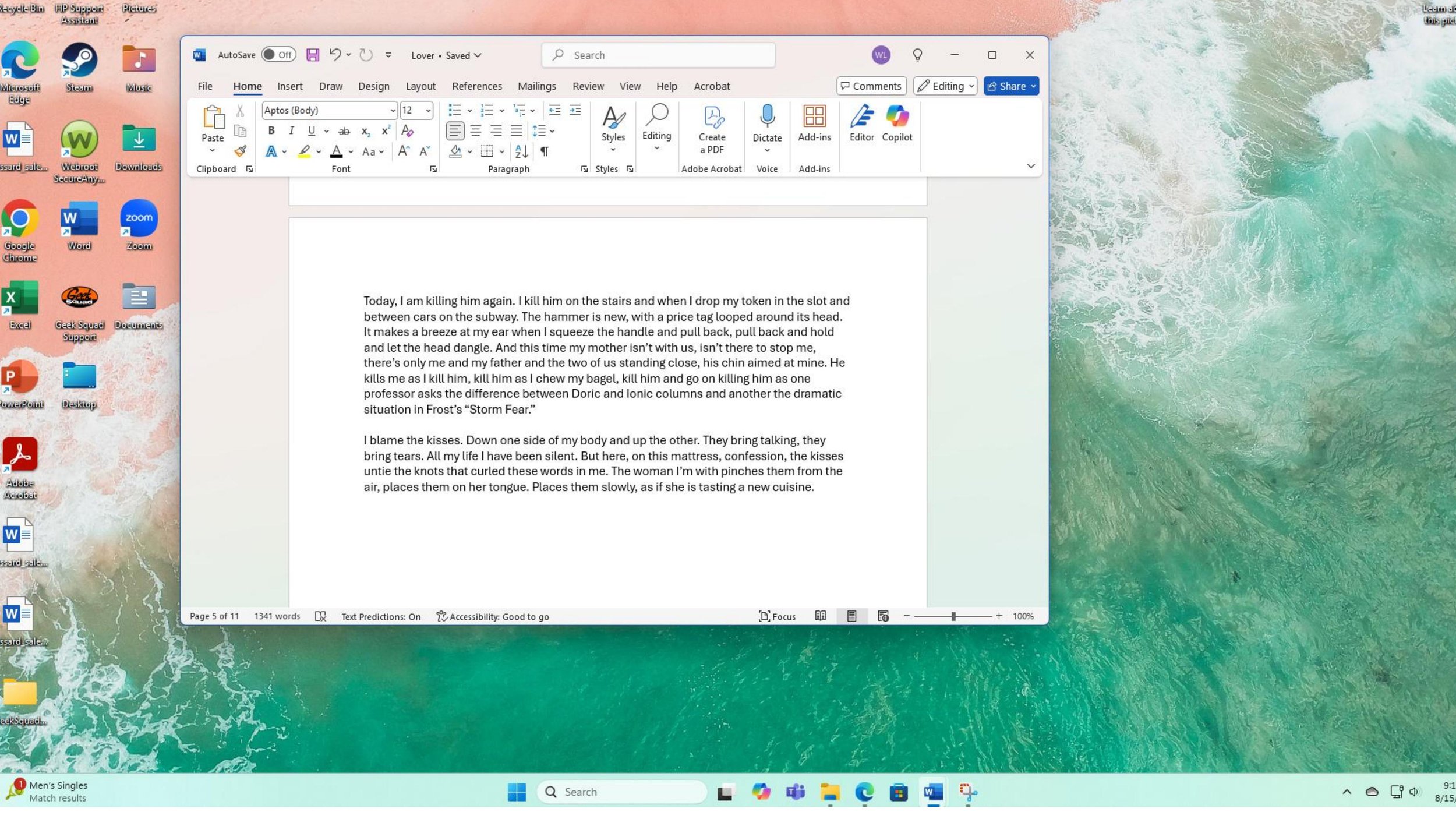Viewport: 1456px width, 819px height.
Task: Sort paragraphs alphabetically icon
Action: tap(522, 151)
